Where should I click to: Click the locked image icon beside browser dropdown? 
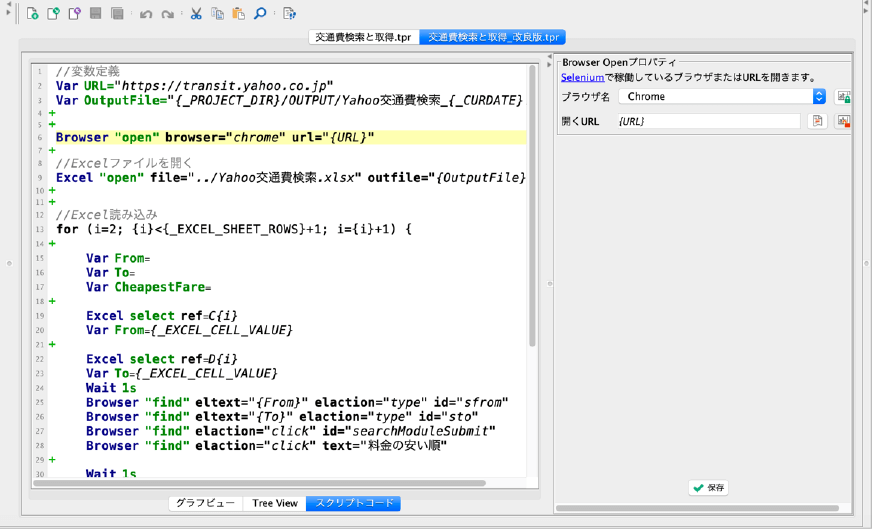[x=843, y=97]
